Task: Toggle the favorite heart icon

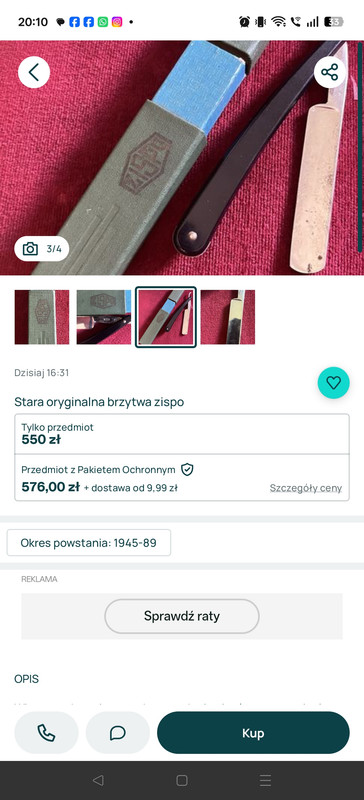Action: pyautogui.click(x=333, y=383)
